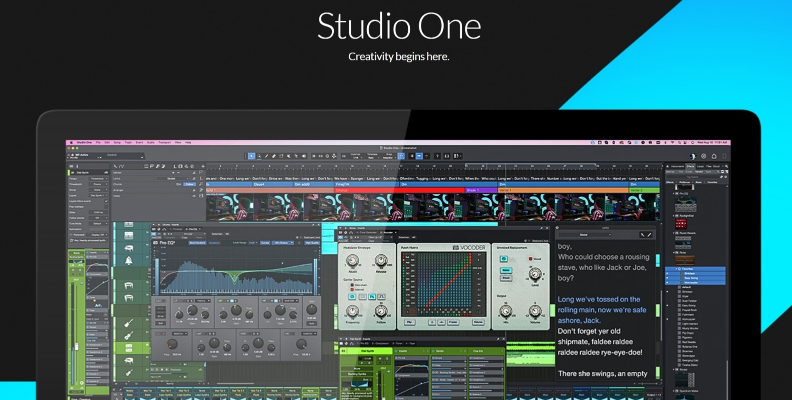Image resolution: width=792 pixels, height=400 pixels.
Task: Select the Arrow tool in the toolbar
Action: (x=252, y=156)
